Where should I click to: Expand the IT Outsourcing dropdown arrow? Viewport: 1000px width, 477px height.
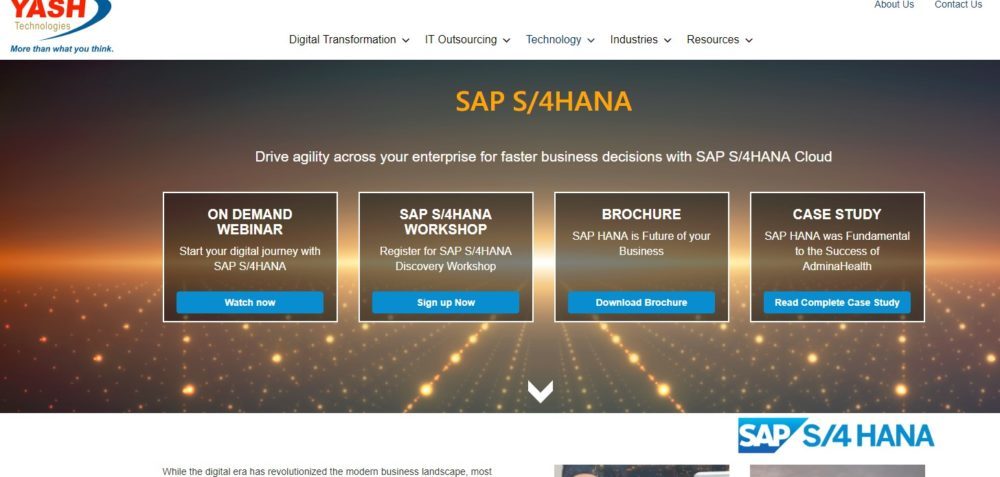506,41
